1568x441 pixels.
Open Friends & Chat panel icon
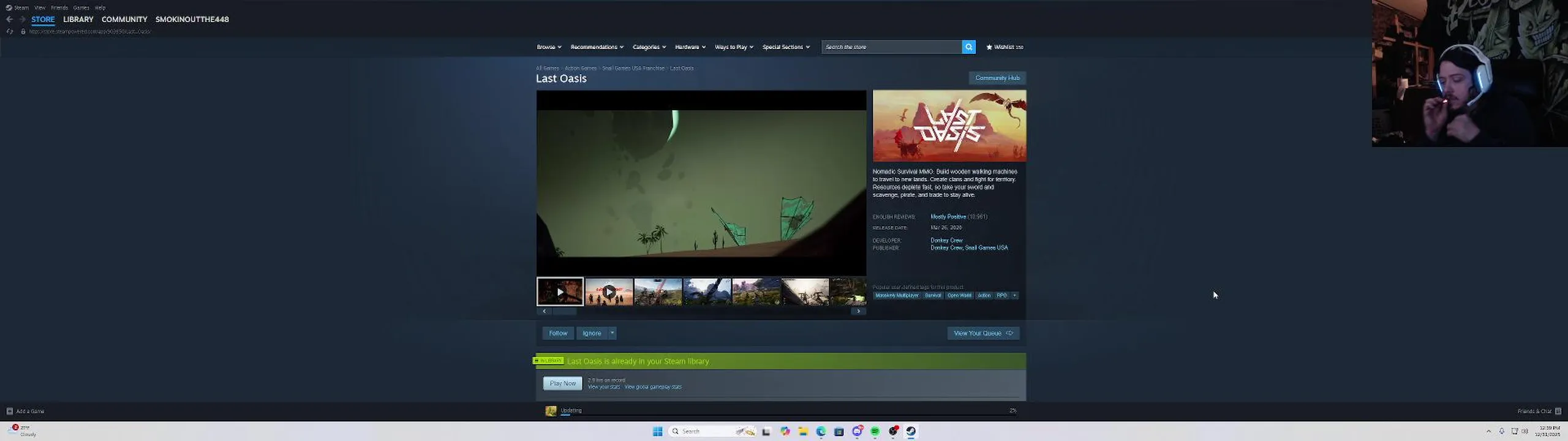(x=1558, y=411)
